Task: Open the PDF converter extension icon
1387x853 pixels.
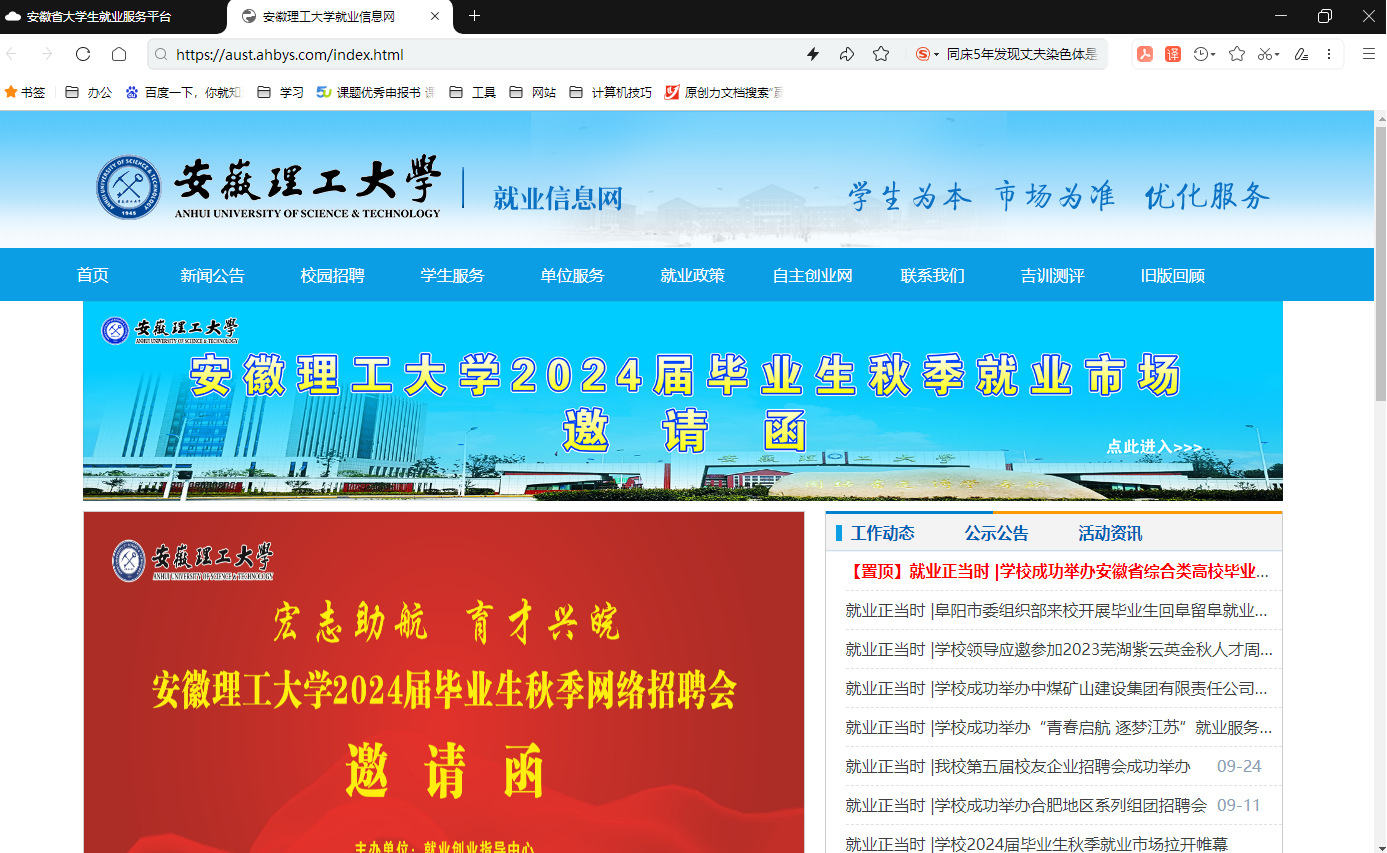Action: point(1145,54)
